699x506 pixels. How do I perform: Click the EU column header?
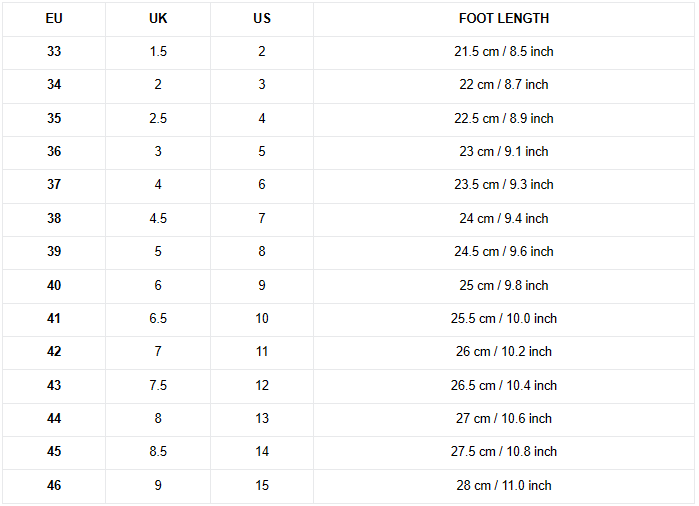[54, 19]
